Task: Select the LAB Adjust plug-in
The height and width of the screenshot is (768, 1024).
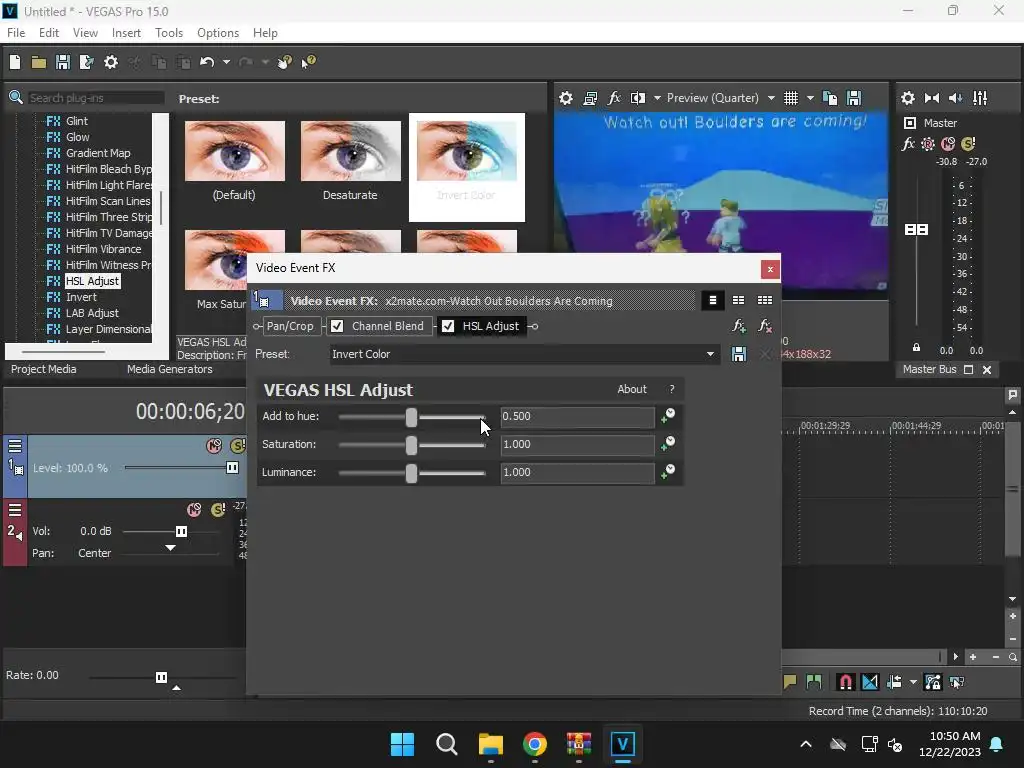Action: pos(92,313)
